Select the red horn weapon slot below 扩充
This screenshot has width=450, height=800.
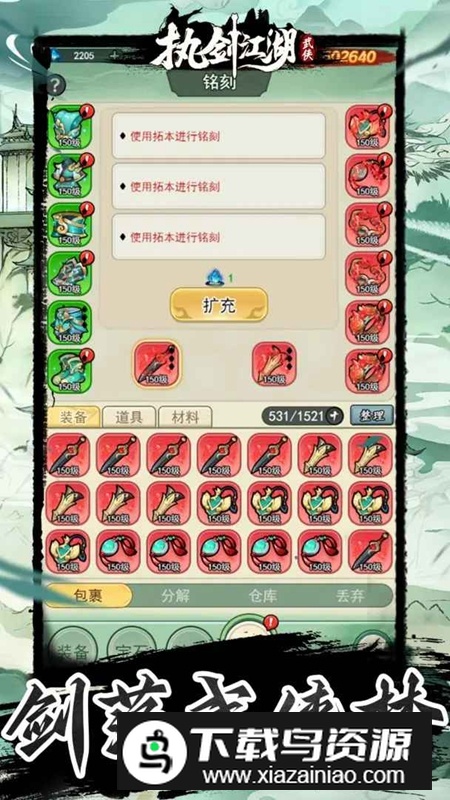click(x=274, y=364)
